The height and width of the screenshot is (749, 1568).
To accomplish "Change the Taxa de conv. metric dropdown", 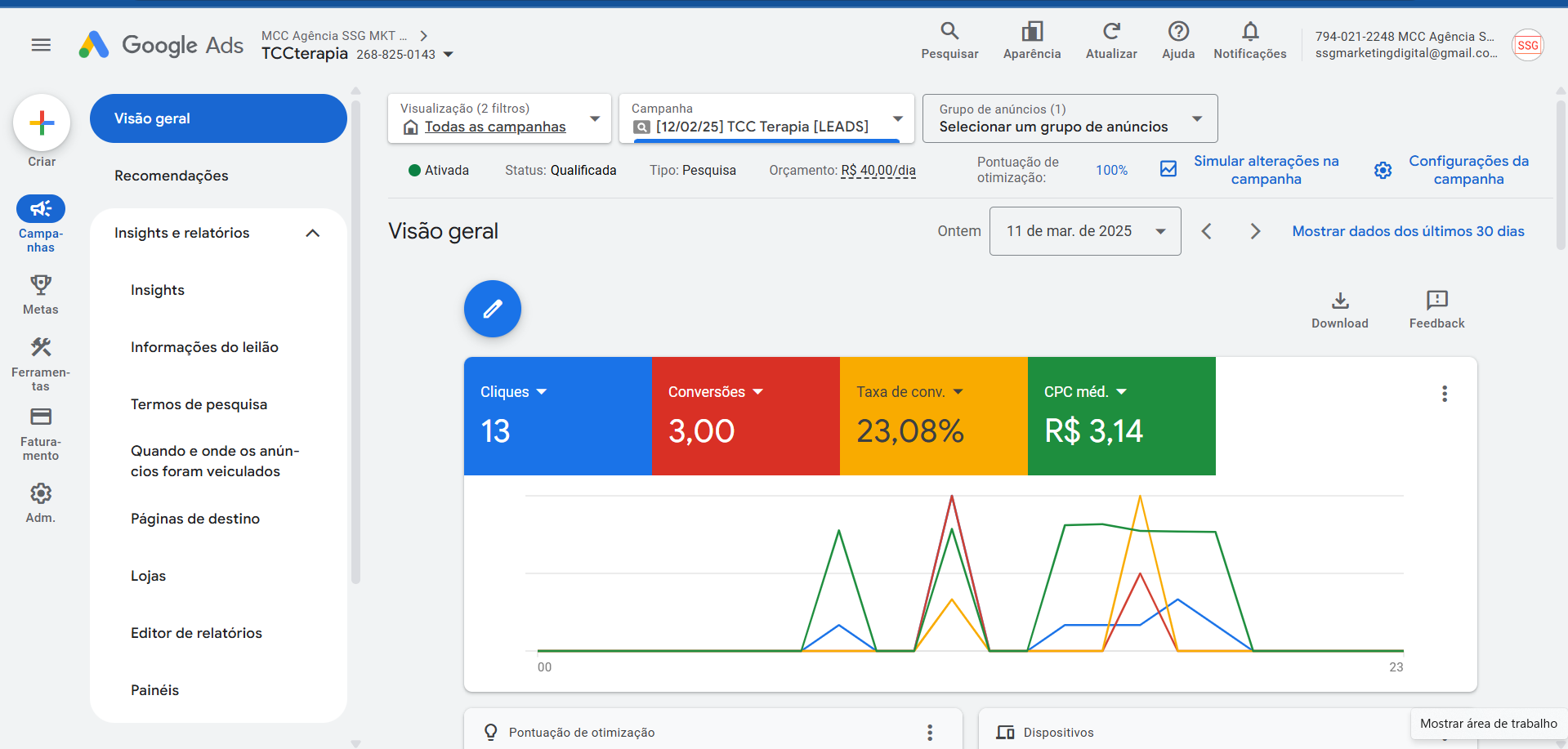I will pyautogui.click(x=909, y=392).
